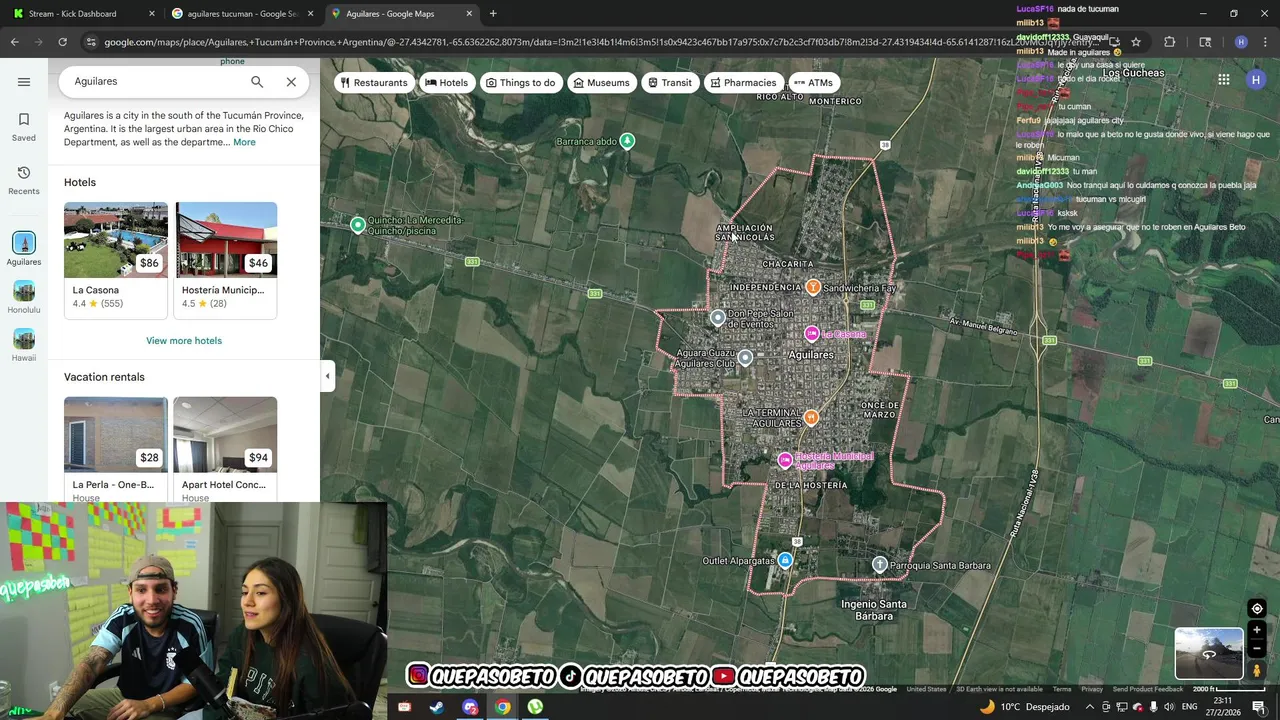Open Chrome three-dot menu

coord(1265,42)
